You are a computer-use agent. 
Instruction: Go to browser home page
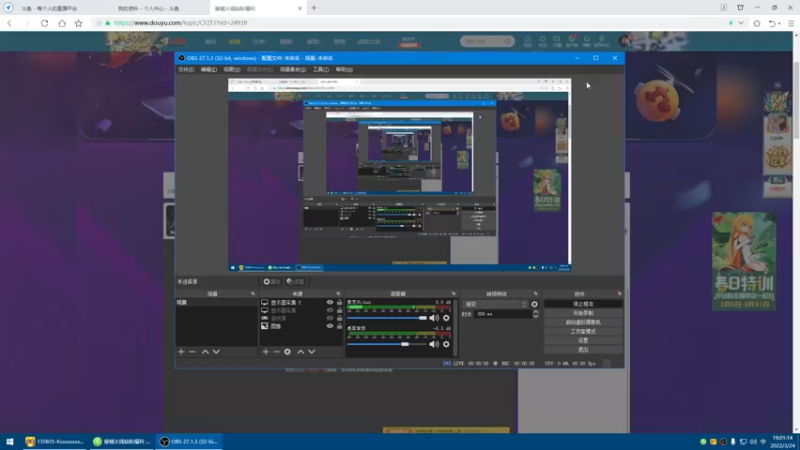62,23
